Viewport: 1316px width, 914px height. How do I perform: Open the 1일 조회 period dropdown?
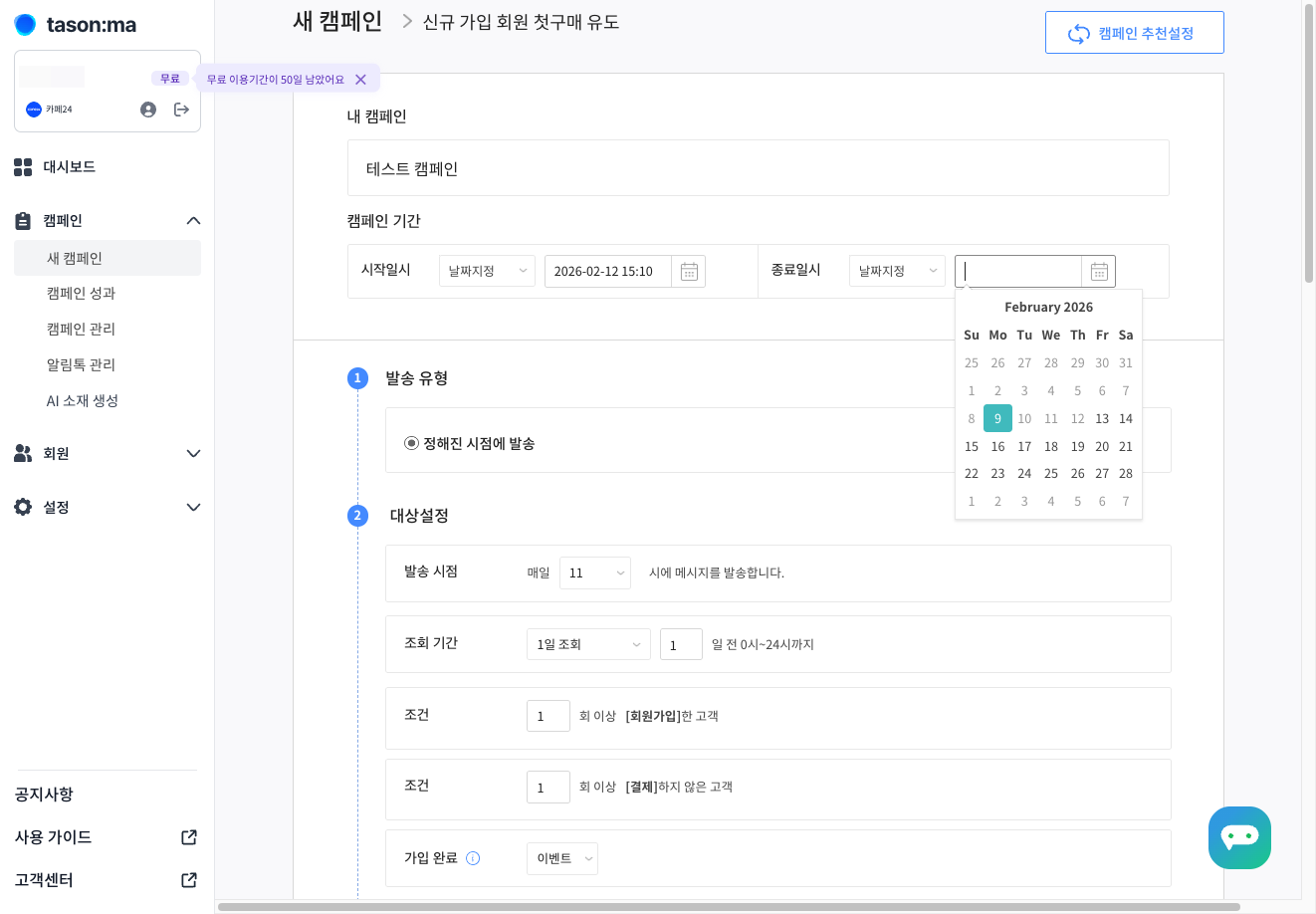pyautogui.click(x=588, y=644)
